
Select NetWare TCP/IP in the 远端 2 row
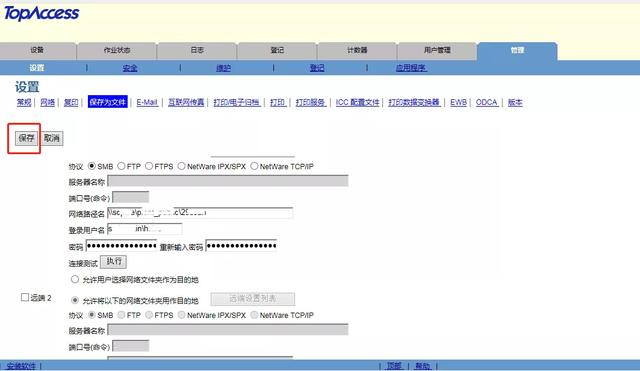coord(254,315)
